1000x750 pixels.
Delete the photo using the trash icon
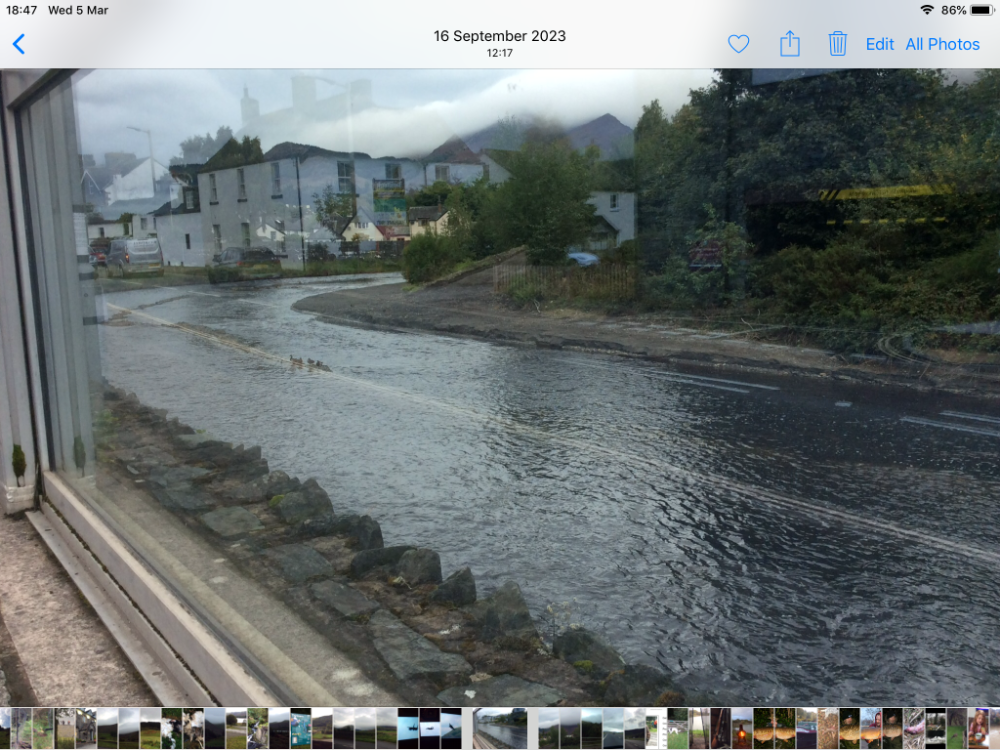[837, 43]
